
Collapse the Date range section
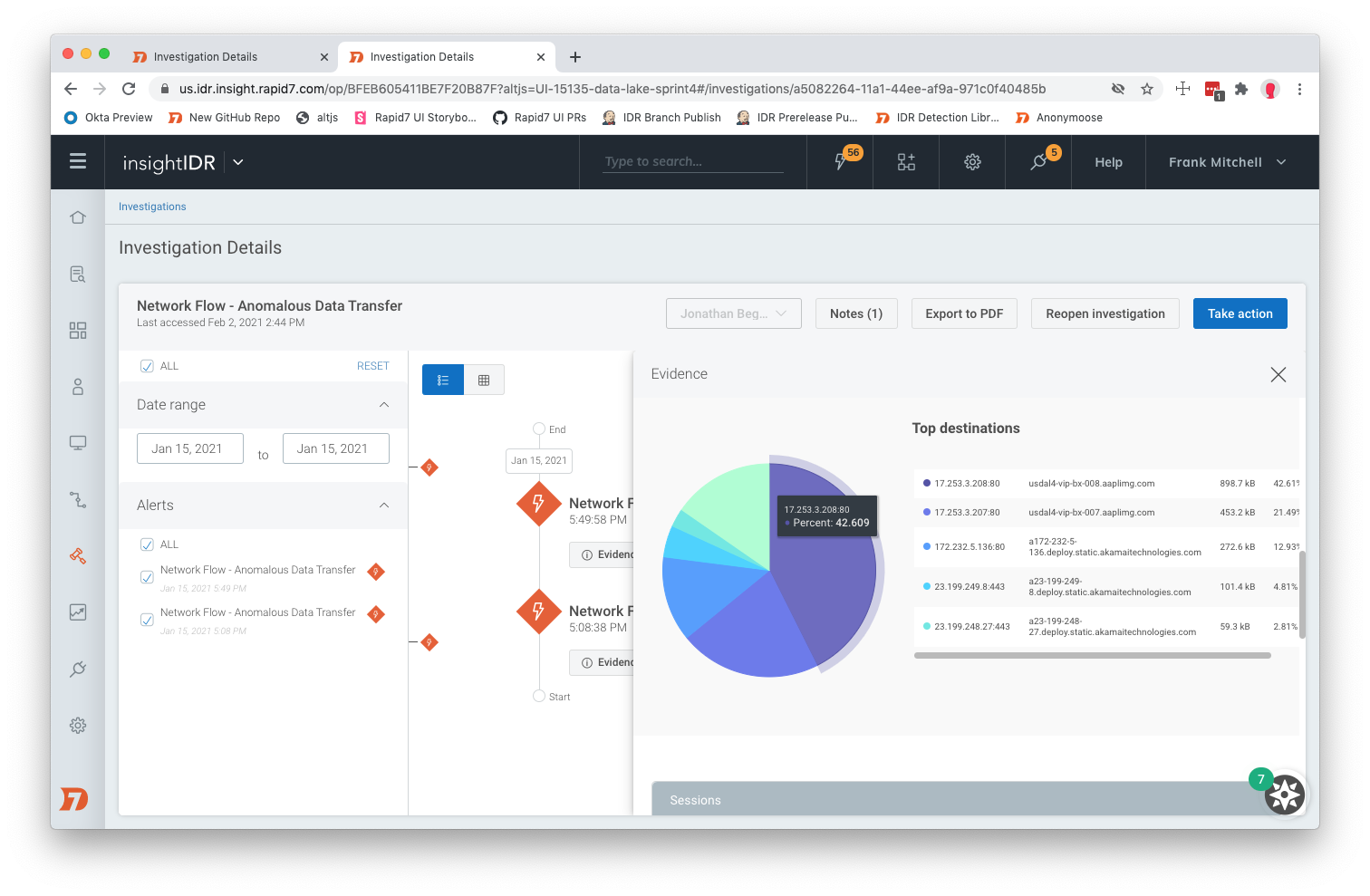(x=383, y=405)
